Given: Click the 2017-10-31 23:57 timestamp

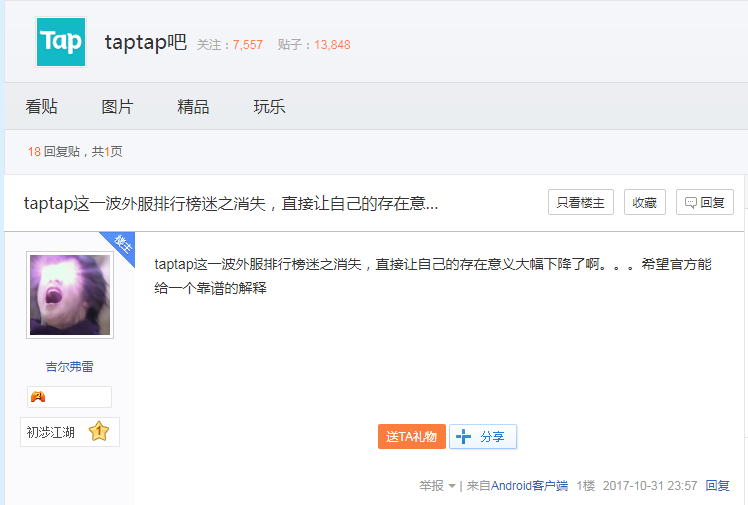Looking at the screenshot, I should 650,485.
